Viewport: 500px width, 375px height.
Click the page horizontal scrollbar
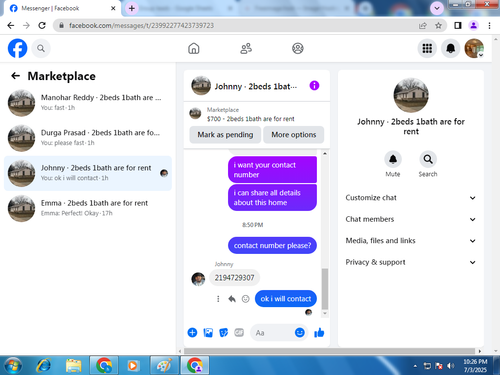pyautogui.click(x=329, y=351)
